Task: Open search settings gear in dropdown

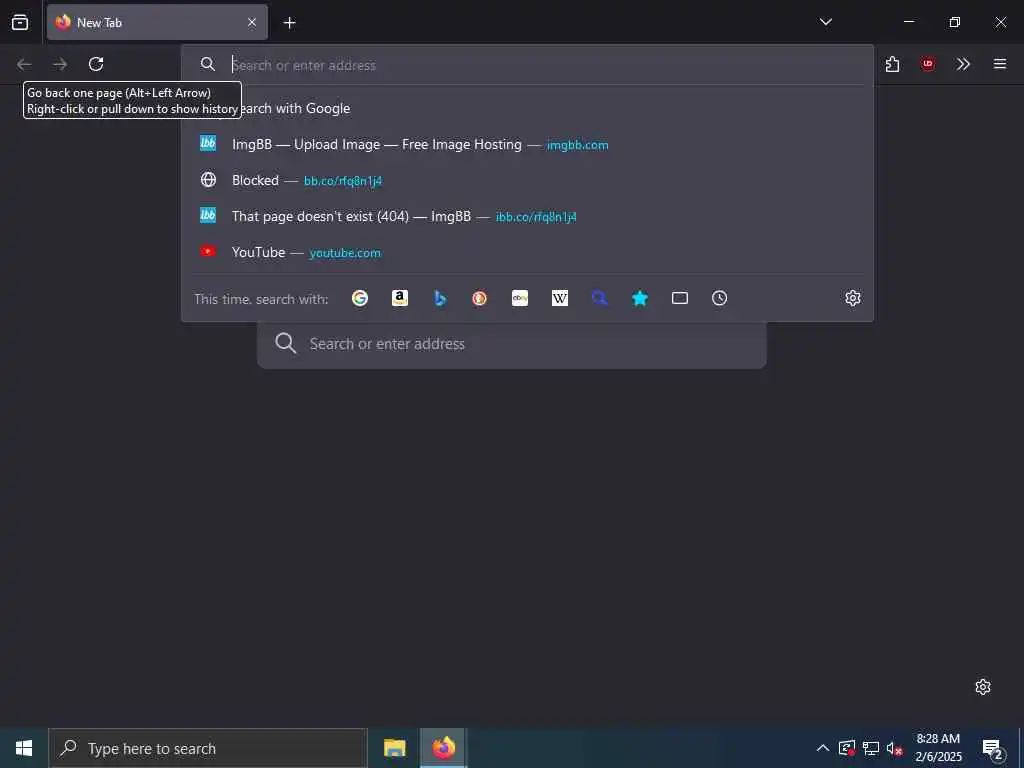Action: pyautogui.click(x=853, y=298)
